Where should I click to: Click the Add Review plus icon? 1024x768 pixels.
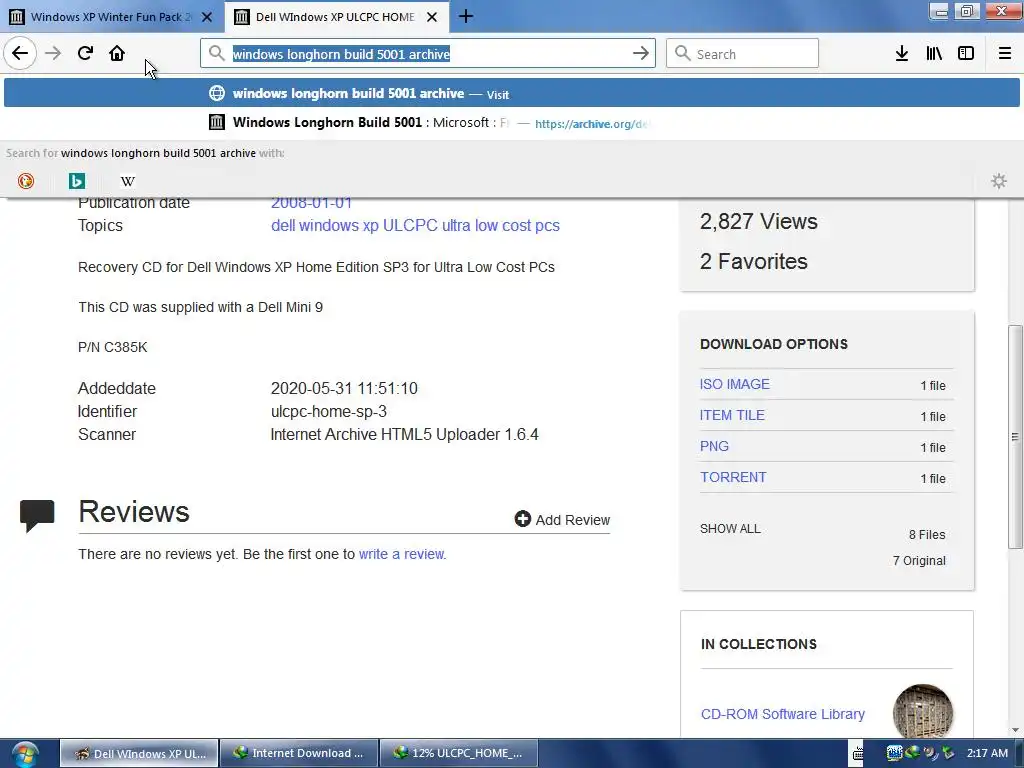click(x=522, y=519)
